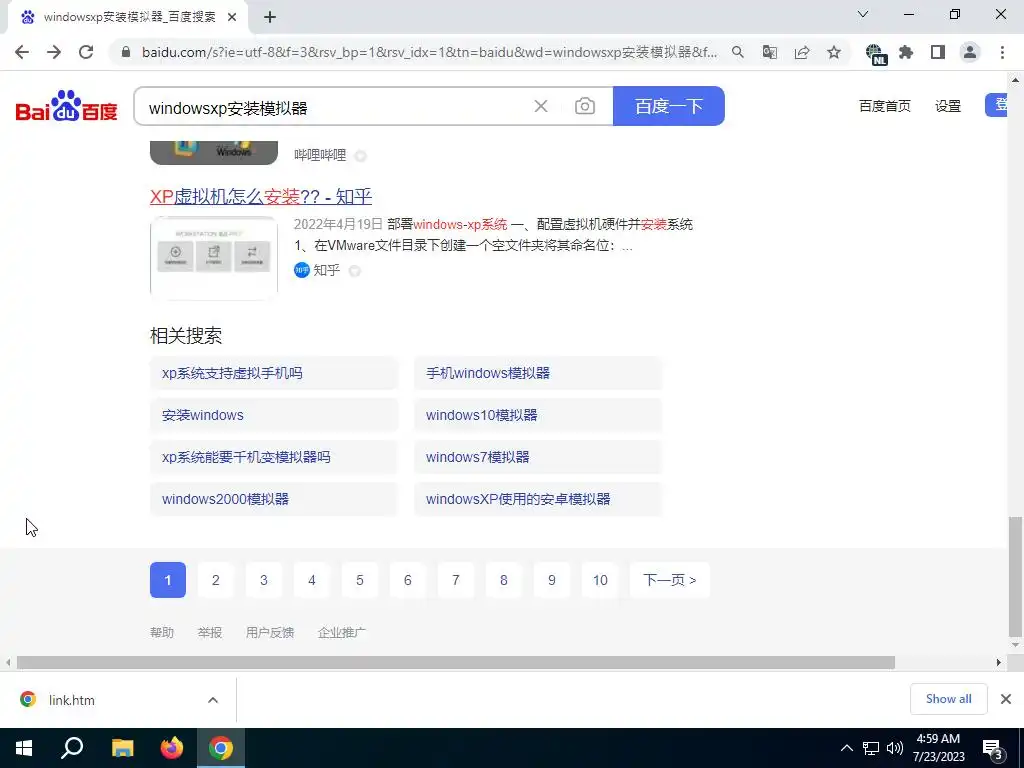Click the address bar URL
Viewport: 1024px width, 768px height.
(x=429, y=52)
